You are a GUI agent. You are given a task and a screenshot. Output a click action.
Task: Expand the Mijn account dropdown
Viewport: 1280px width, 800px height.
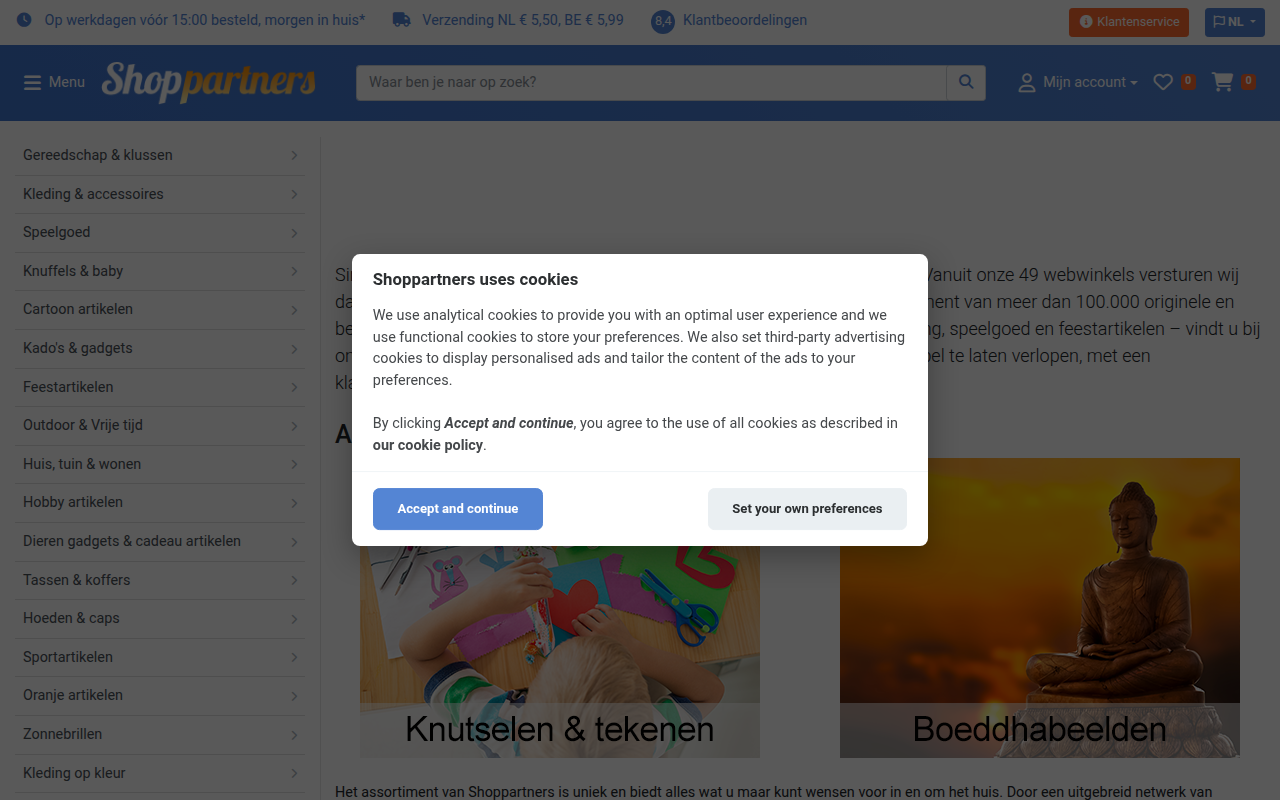click(1091, 82)
